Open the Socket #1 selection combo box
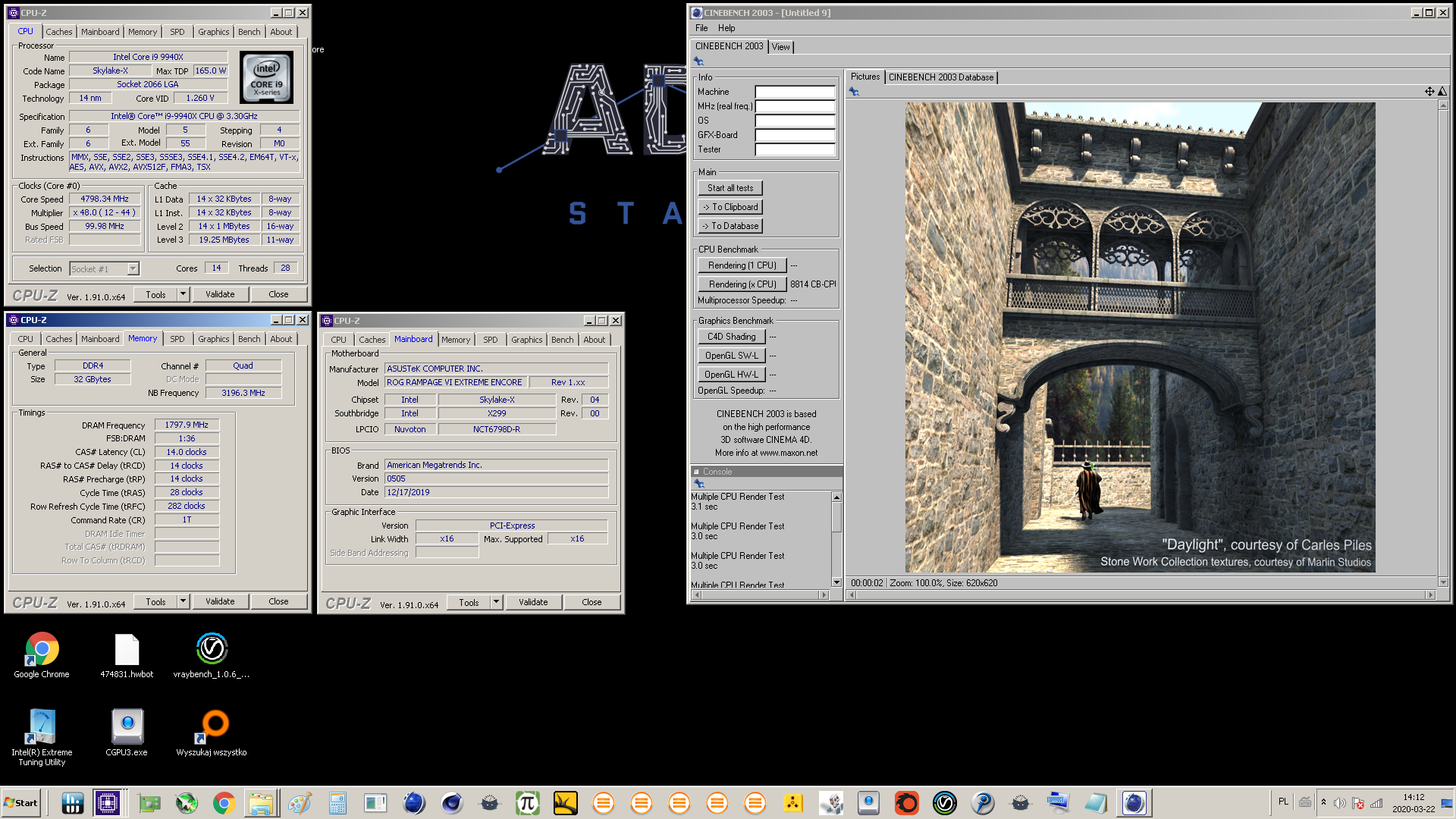The width and height of the screenshot is (1456, 819). (x=104, y=268)
